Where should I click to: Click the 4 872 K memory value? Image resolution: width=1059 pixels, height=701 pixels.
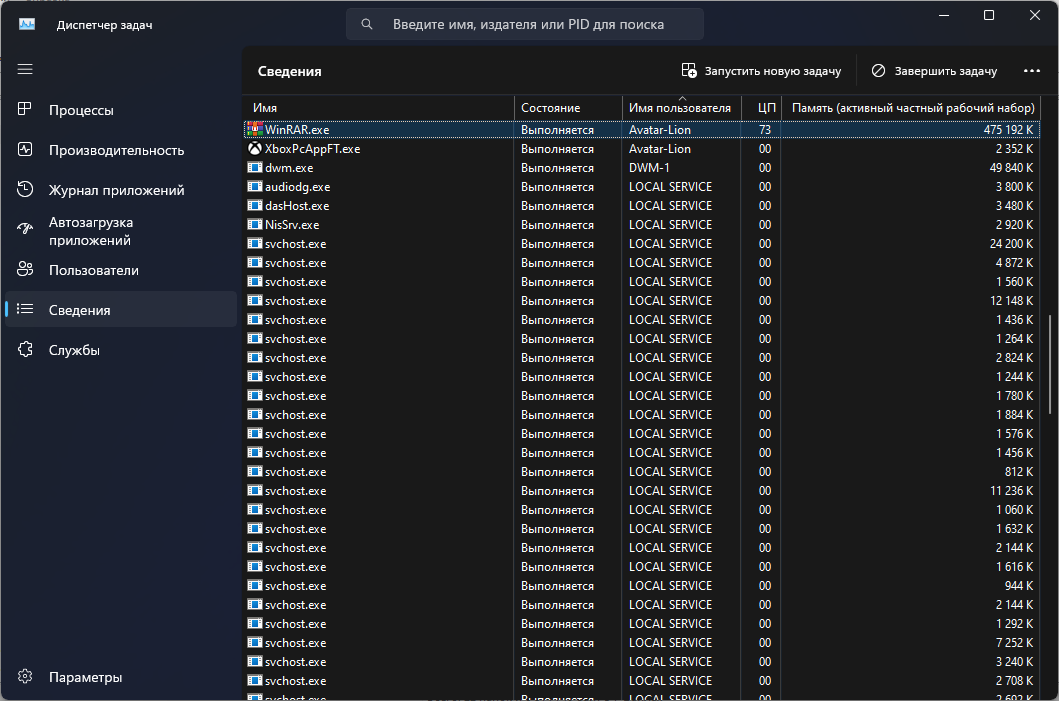pos(1014,262)
